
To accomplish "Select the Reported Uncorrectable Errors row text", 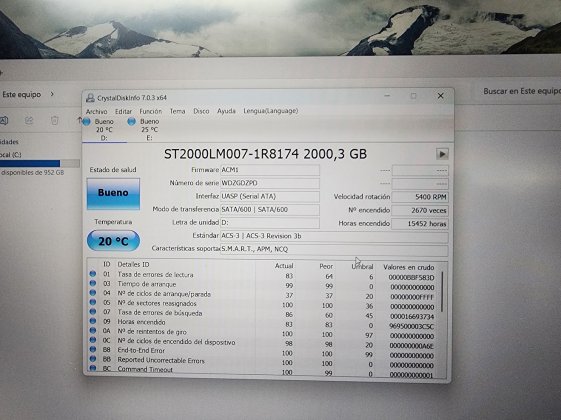I will click(x=161, y=360).
